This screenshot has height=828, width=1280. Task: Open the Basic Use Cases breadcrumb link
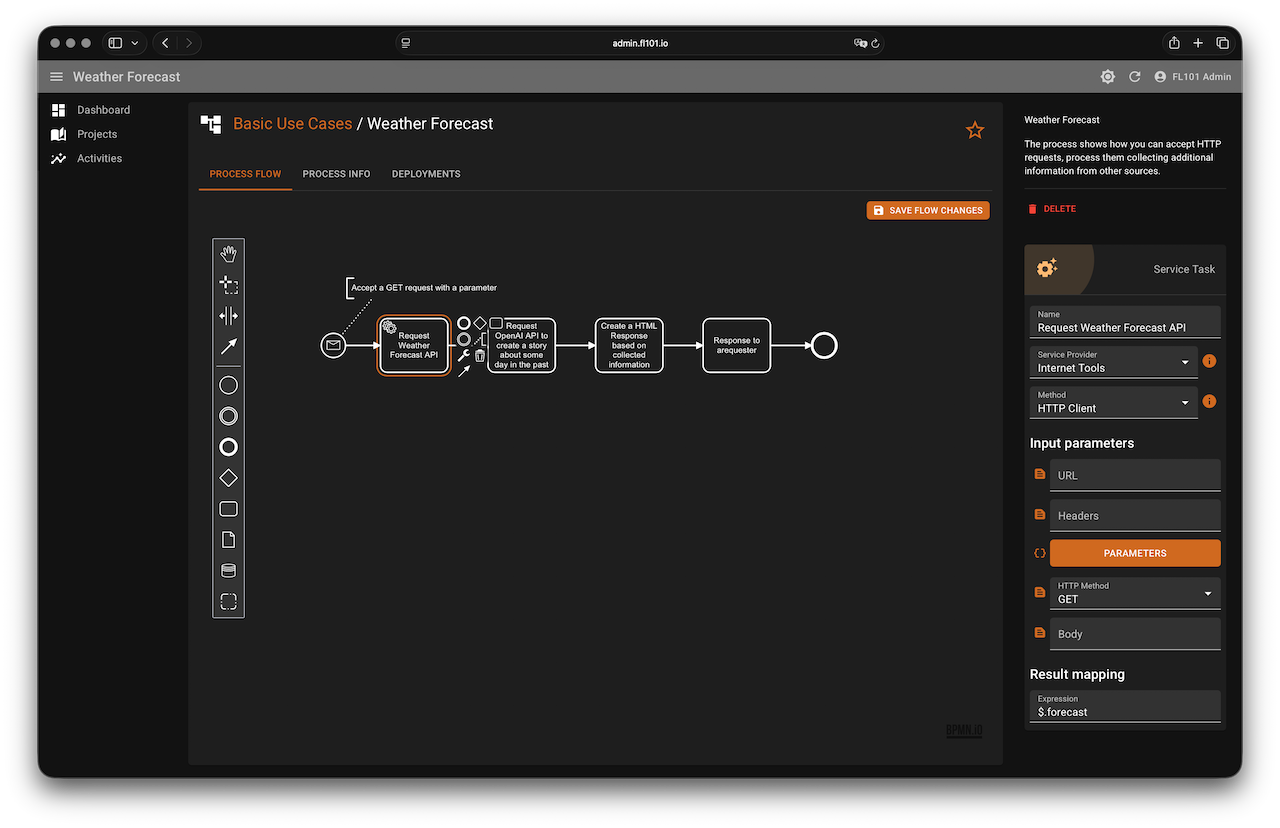[x=292, y=124]
